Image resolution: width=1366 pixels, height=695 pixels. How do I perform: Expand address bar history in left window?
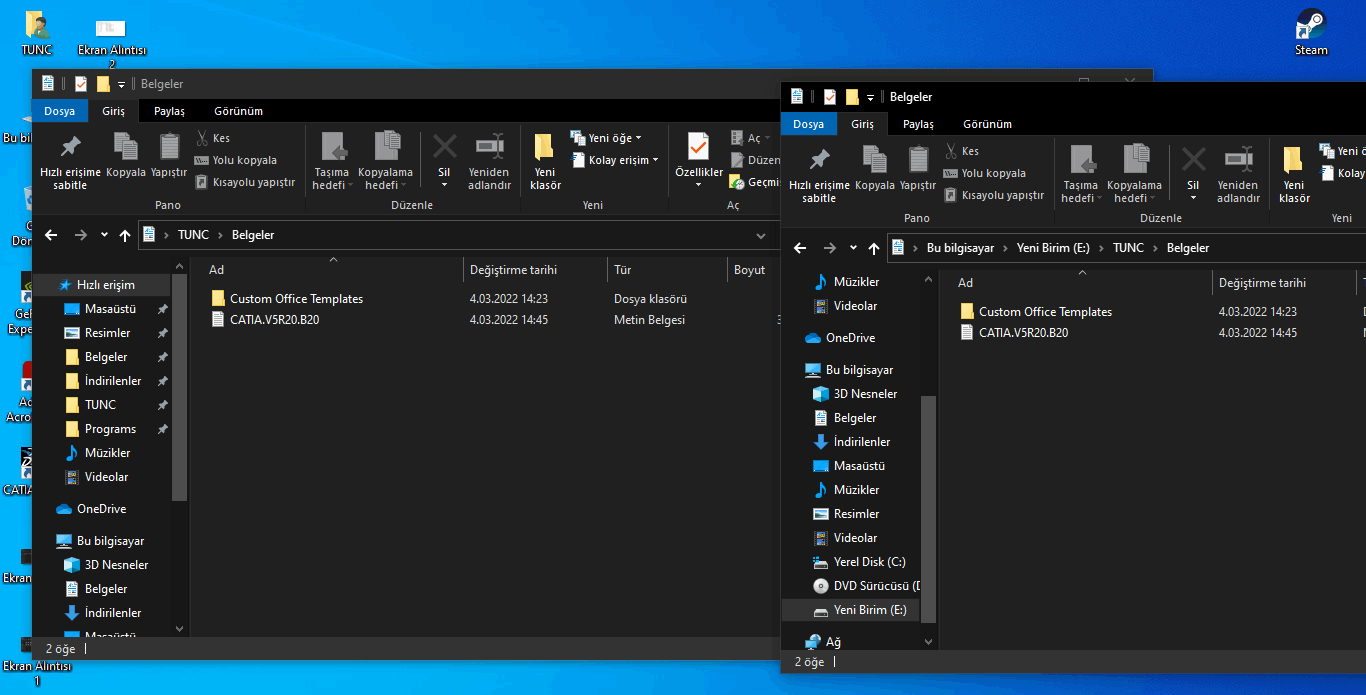point(762,235)
